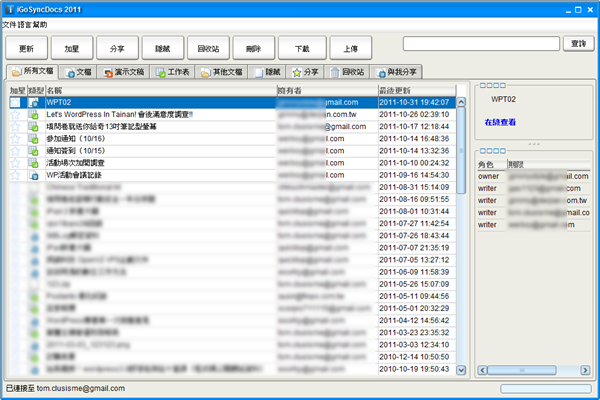Image resolution: width=600 pixels, height=400 pixels.
Task: Click the 隱藏 toolbar button
Action: coord(163,48)
